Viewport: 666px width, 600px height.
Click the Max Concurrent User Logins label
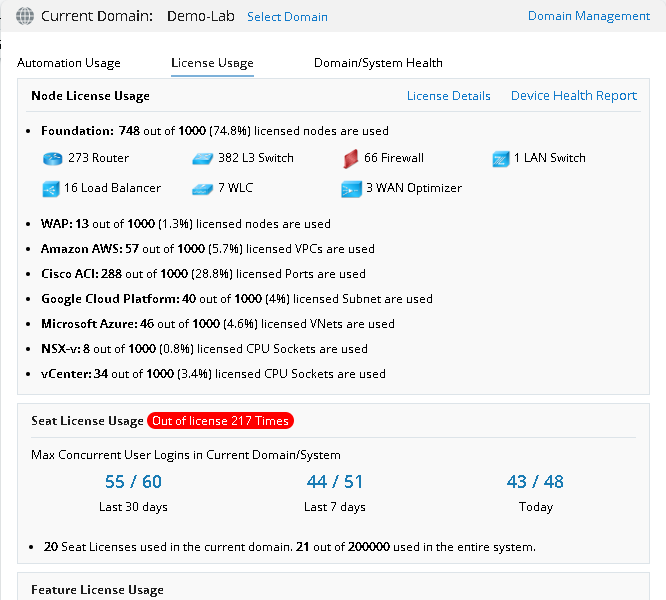point(186,455)
